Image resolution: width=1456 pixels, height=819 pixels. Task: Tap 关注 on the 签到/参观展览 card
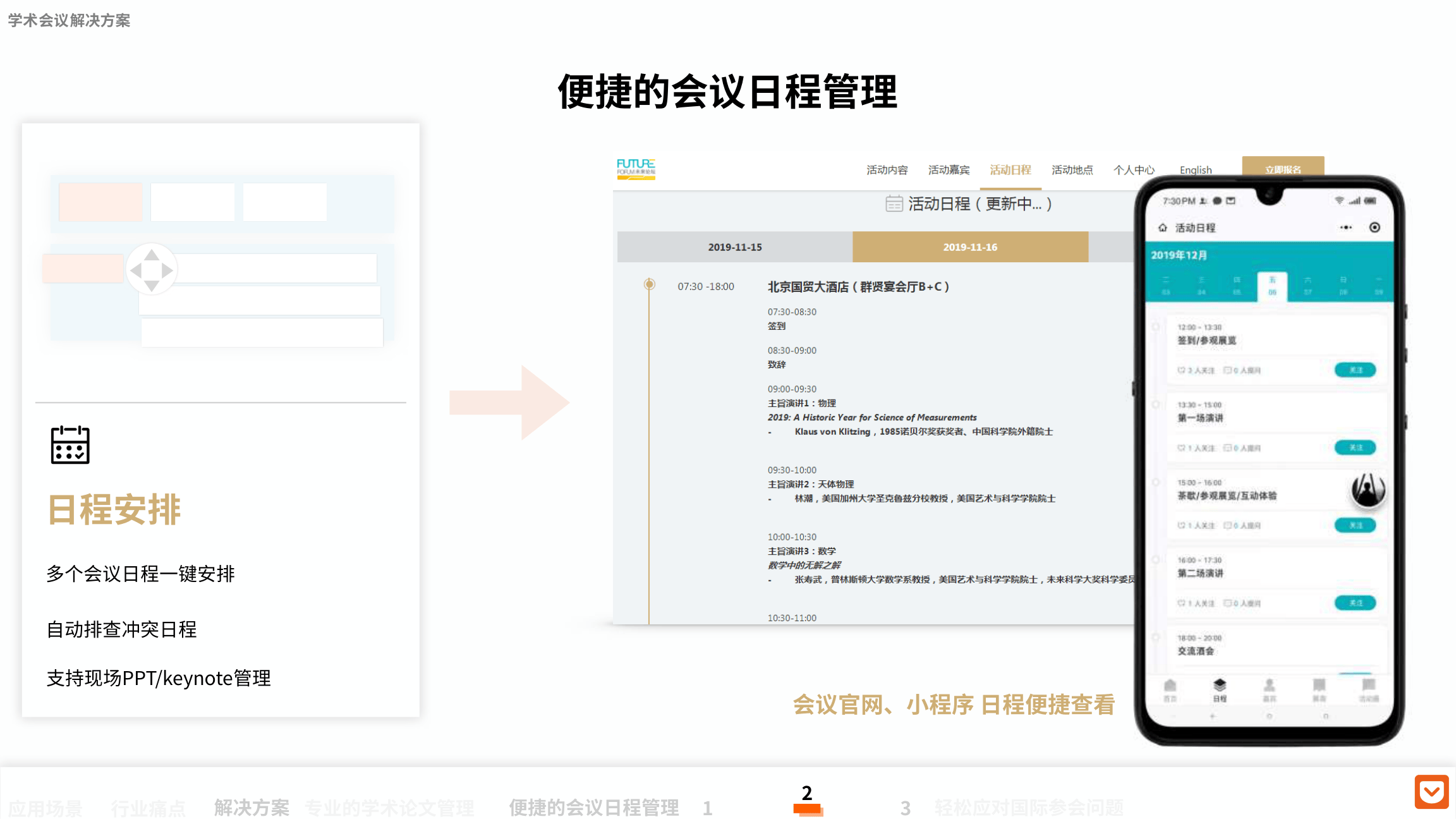pos(1355,370)
